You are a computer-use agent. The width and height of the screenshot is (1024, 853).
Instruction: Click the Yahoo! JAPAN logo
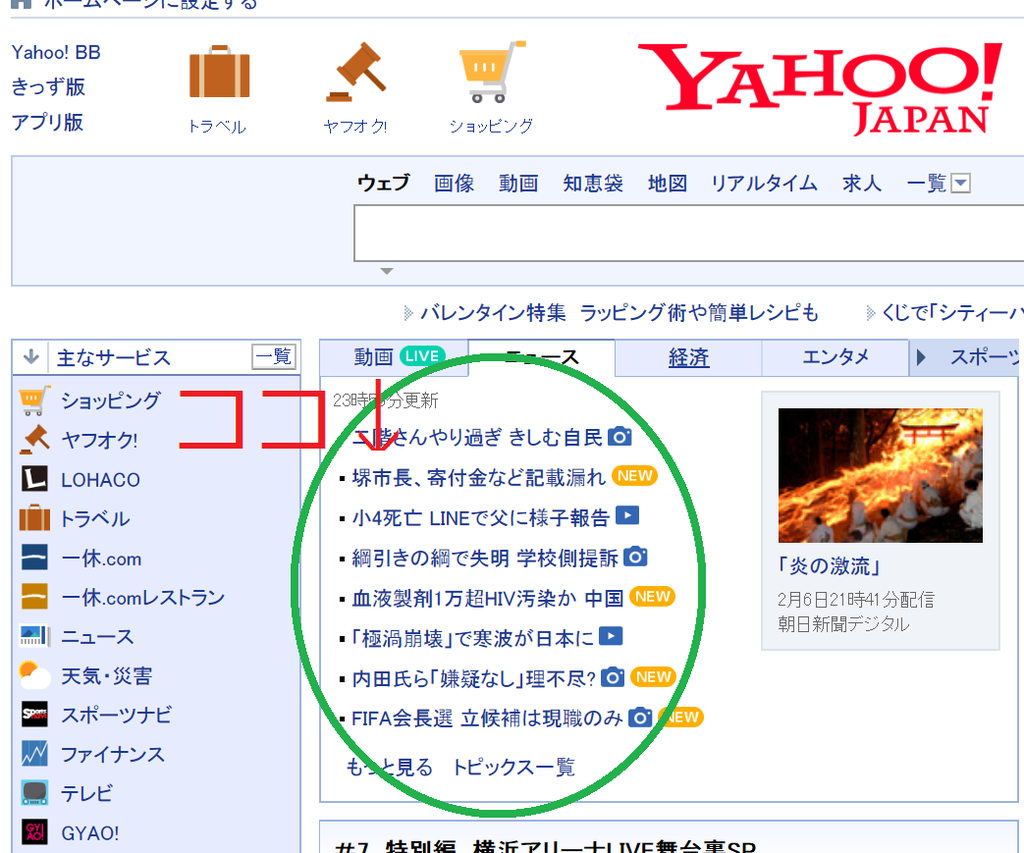point(820,88)
